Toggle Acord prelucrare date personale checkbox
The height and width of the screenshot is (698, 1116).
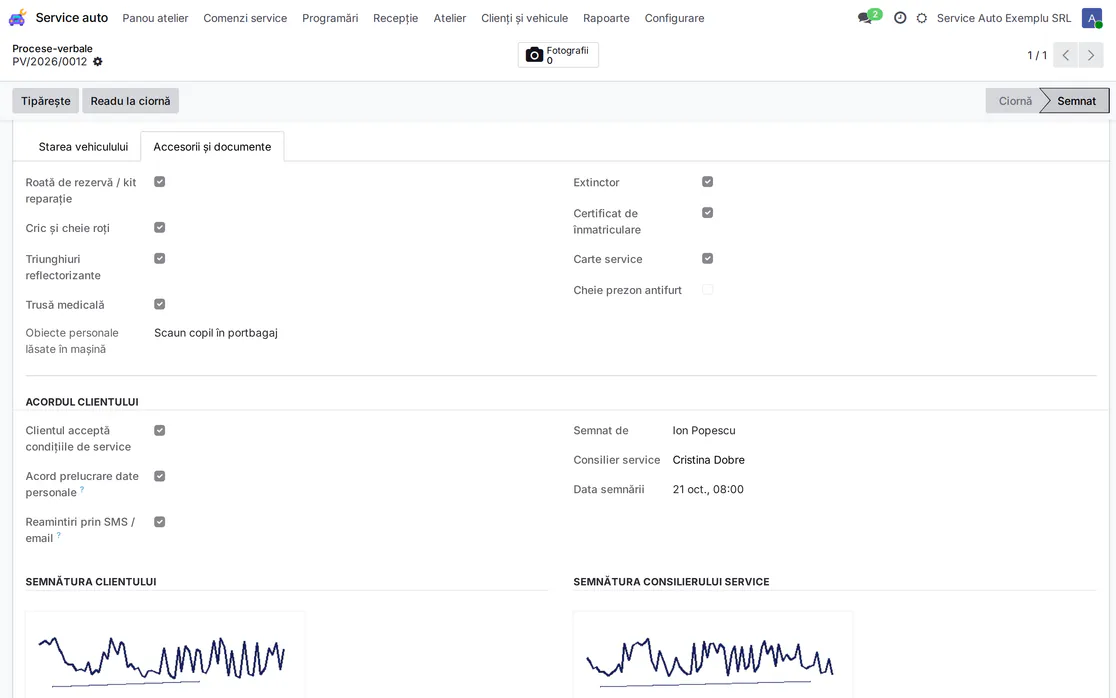pos(159,476)
